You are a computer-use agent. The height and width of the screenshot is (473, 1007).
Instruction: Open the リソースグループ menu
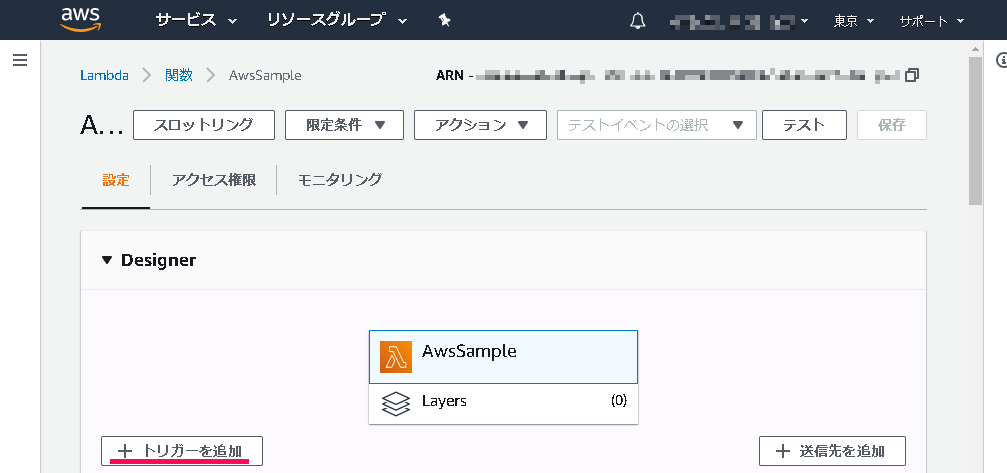(x=337, y=20)
